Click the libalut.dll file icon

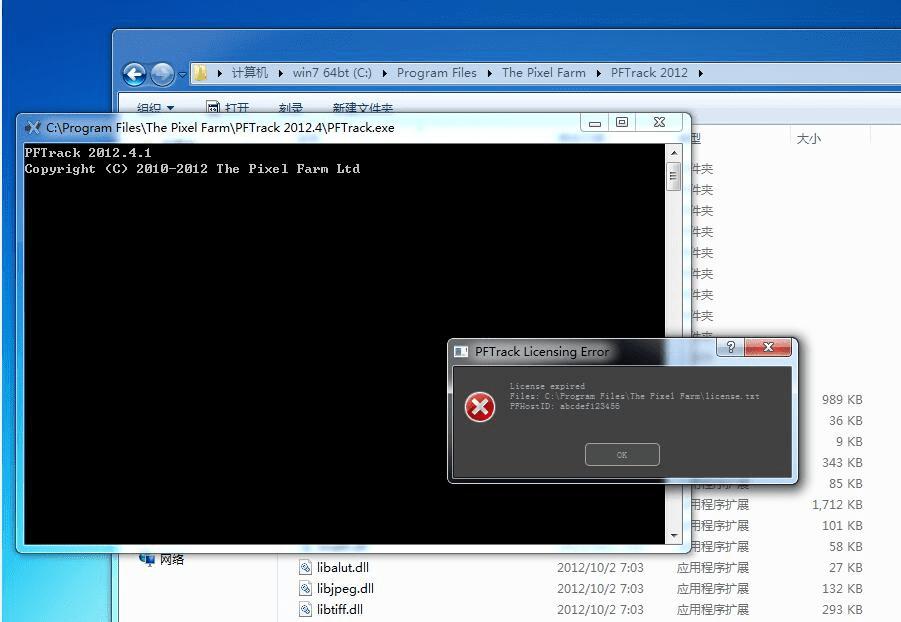(305, 567)
